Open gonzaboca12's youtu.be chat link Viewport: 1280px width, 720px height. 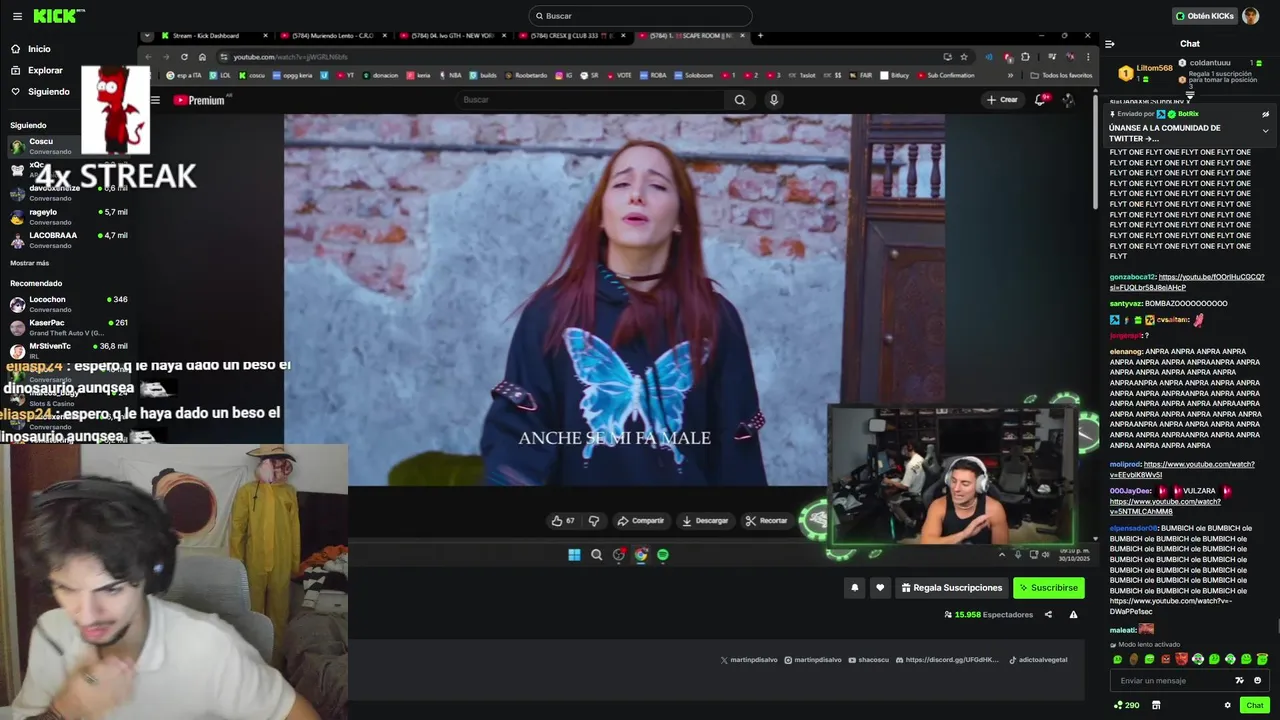1187,282
